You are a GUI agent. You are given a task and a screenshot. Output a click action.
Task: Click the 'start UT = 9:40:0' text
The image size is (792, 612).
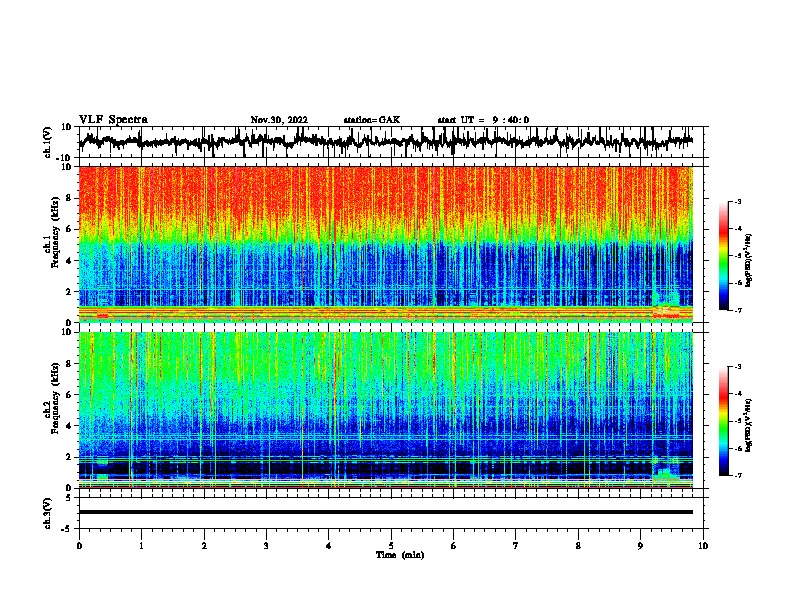[x=483, y=120]
